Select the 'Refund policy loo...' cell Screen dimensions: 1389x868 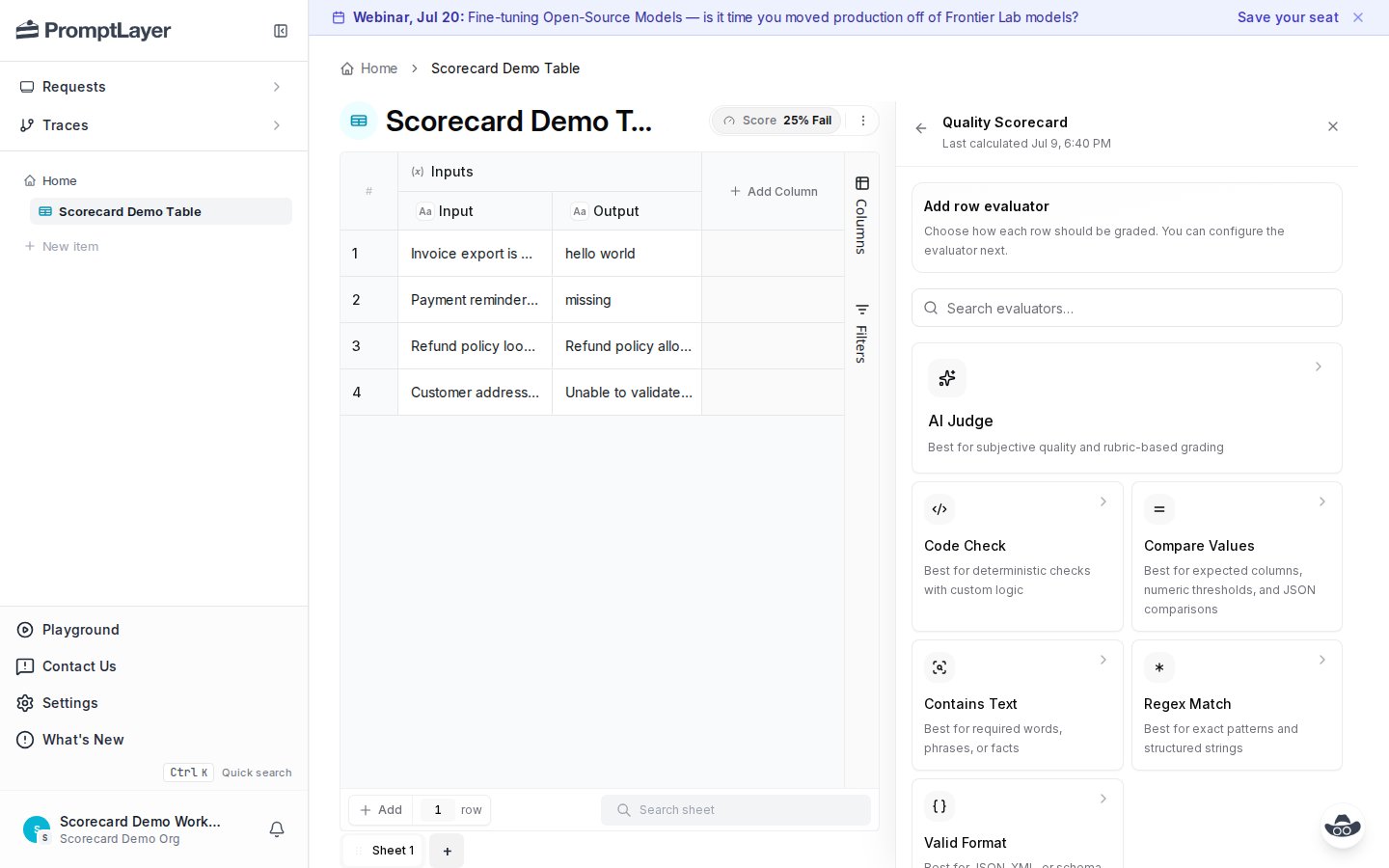pyautogui.click(x=475, y=346)
